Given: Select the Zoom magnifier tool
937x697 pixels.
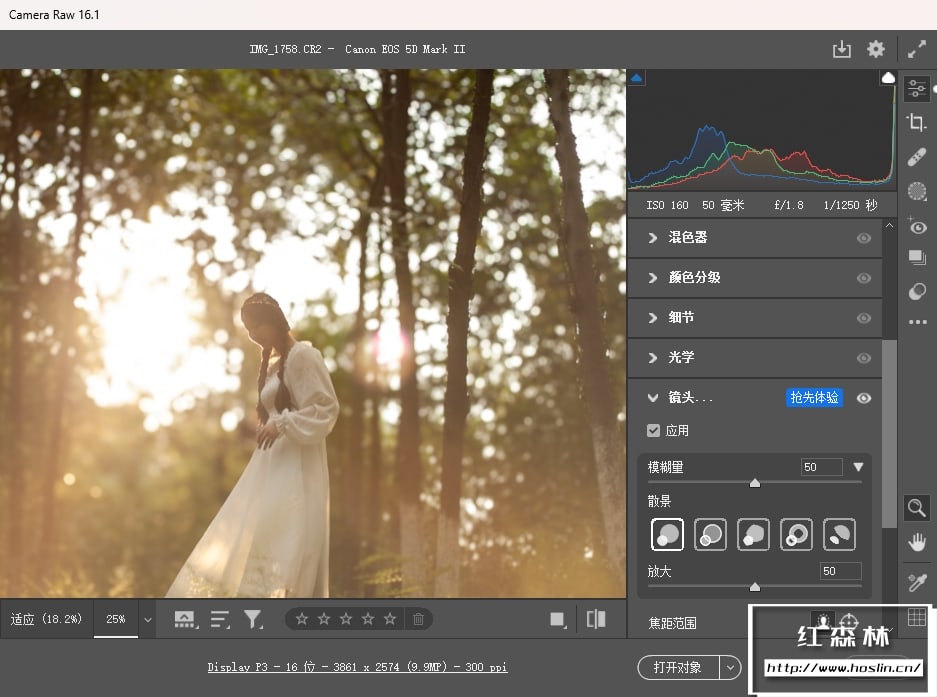Looking at the screenshot, I should click(x=916, y=508).
